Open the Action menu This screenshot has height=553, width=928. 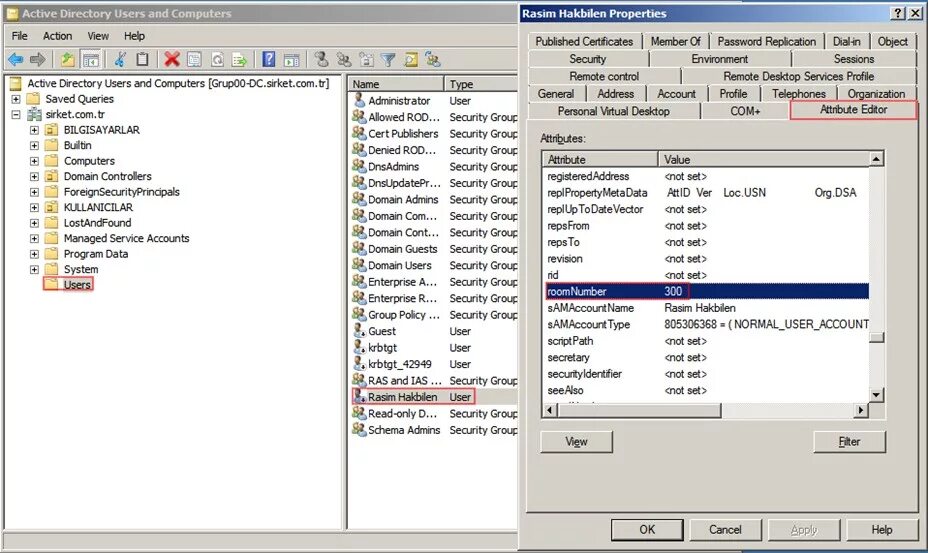[x=57, y=36]
